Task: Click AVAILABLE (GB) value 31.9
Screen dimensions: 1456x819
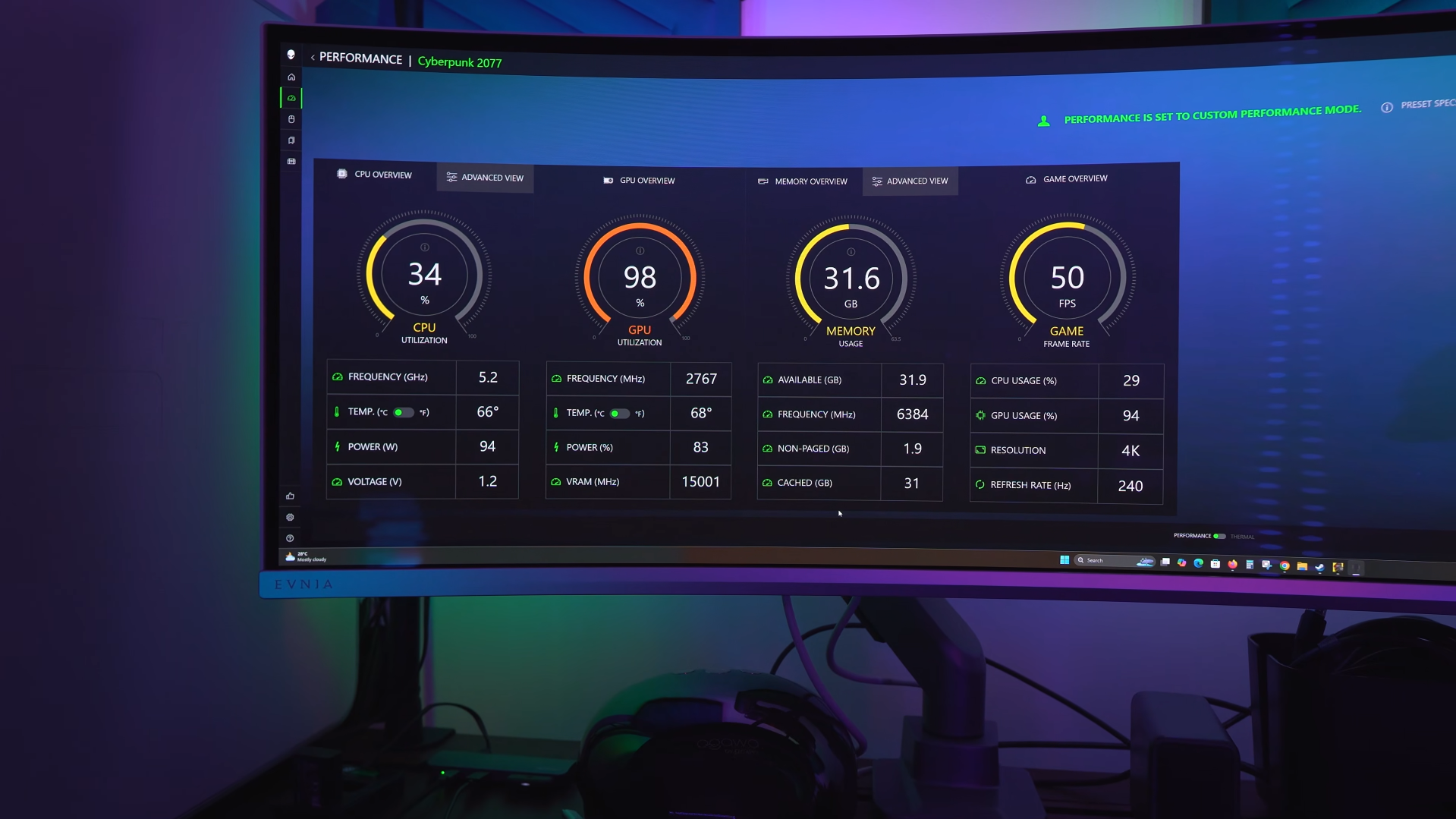Action: (913, 380)
